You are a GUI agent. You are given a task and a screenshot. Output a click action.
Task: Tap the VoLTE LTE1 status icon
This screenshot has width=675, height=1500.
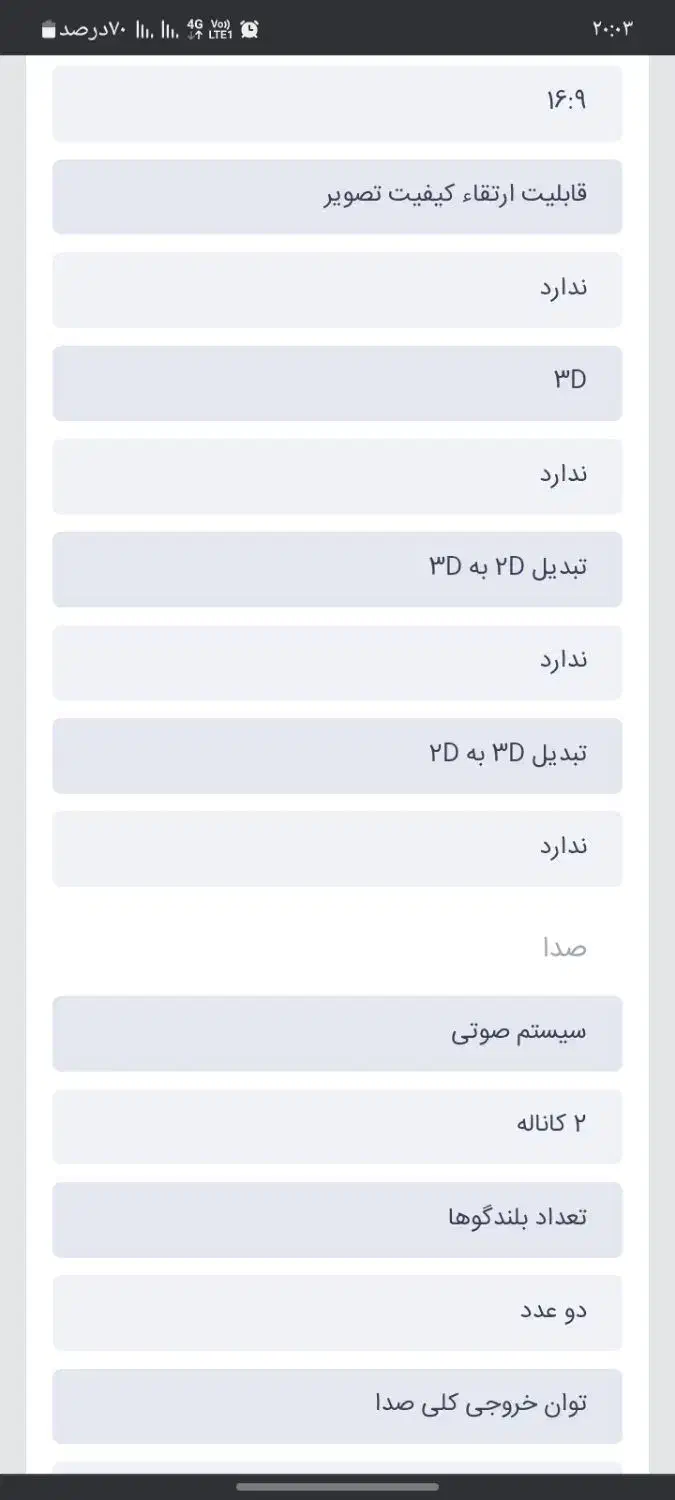click(221, 29)
